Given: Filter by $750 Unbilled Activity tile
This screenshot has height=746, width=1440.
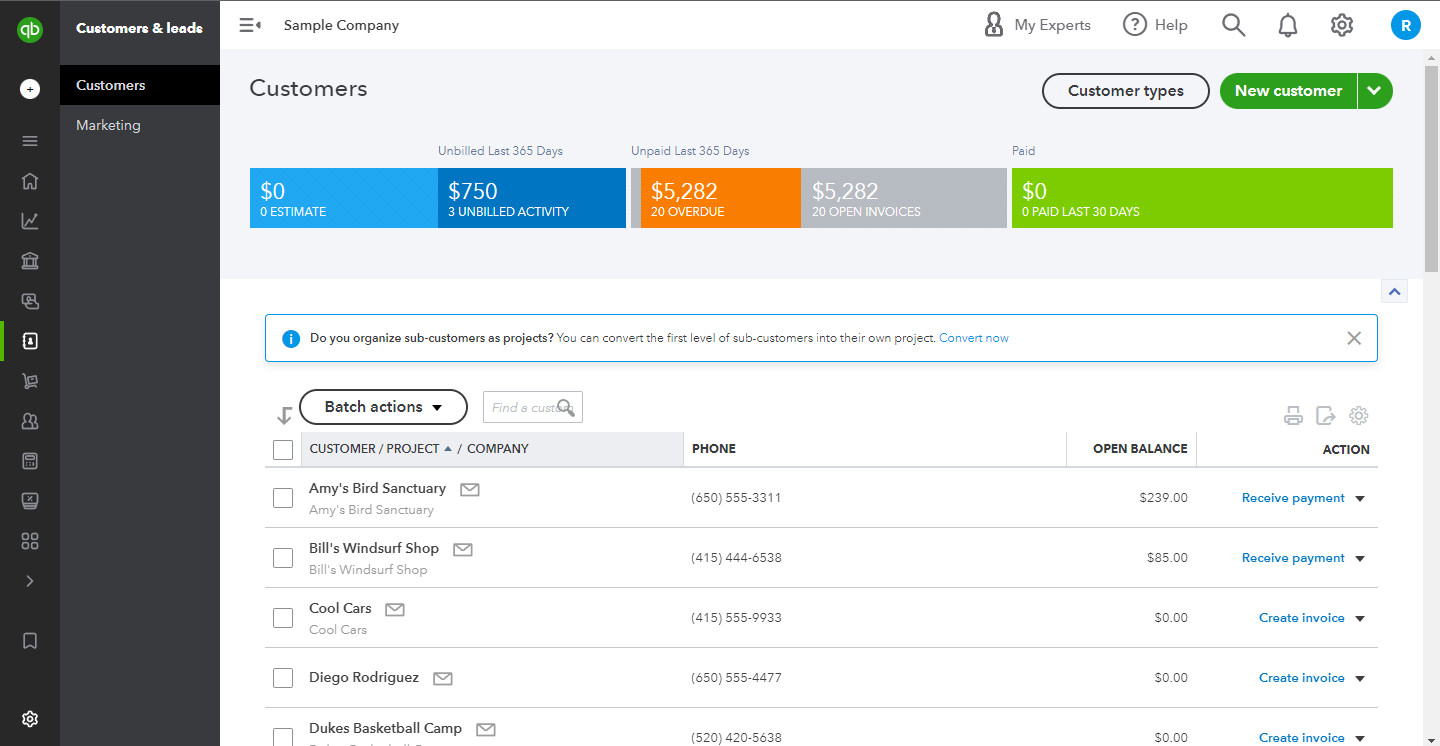Looking at the screenshot, I should tap(532, 198).
